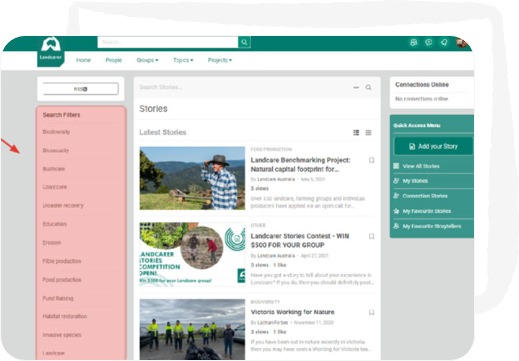The height and width of the screenshot is (361, 519).
Task: Go to the Home page
Action: (83, 60)
